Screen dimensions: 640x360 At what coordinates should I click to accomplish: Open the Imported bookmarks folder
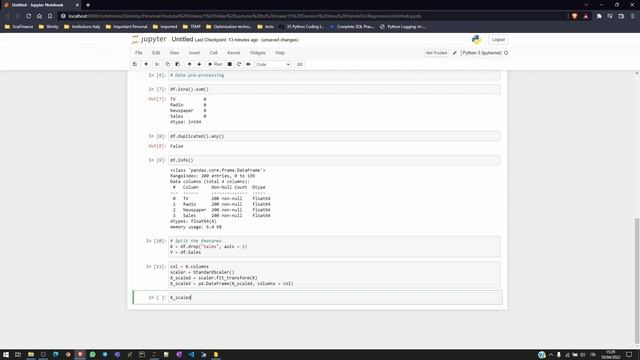coord(165,27)
